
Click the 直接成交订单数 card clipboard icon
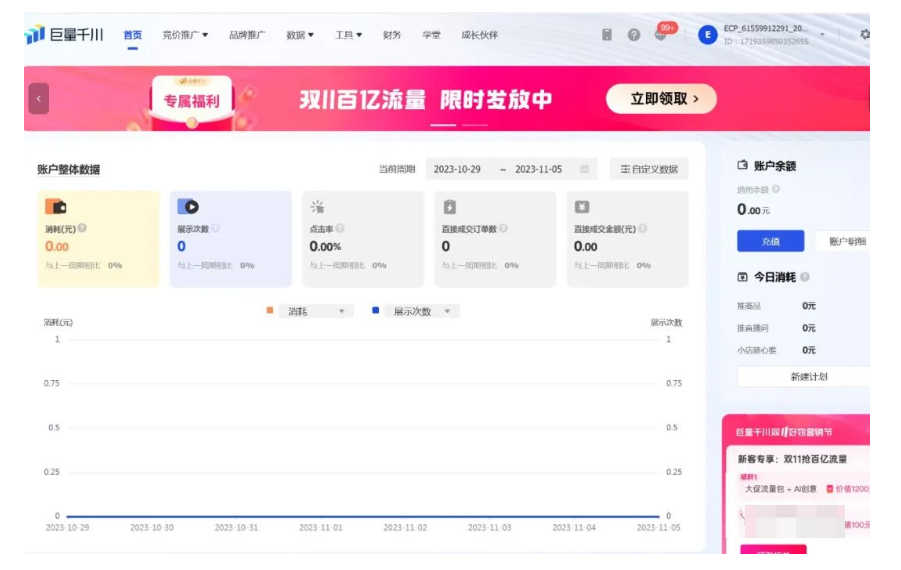tap(449, 206)
